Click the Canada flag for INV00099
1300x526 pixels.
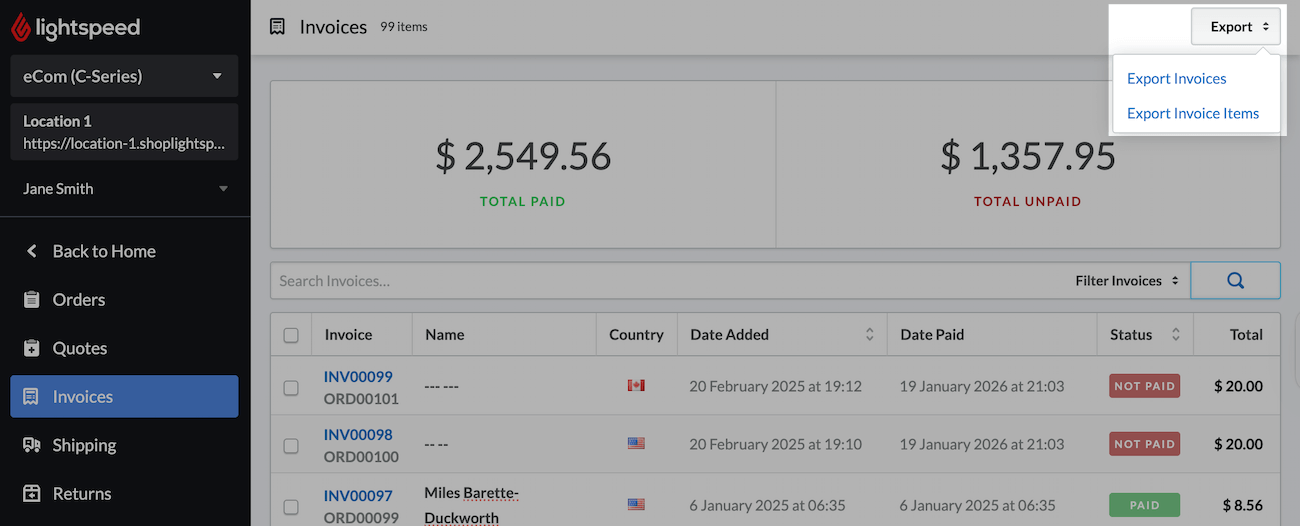click(x=636, y=385)
